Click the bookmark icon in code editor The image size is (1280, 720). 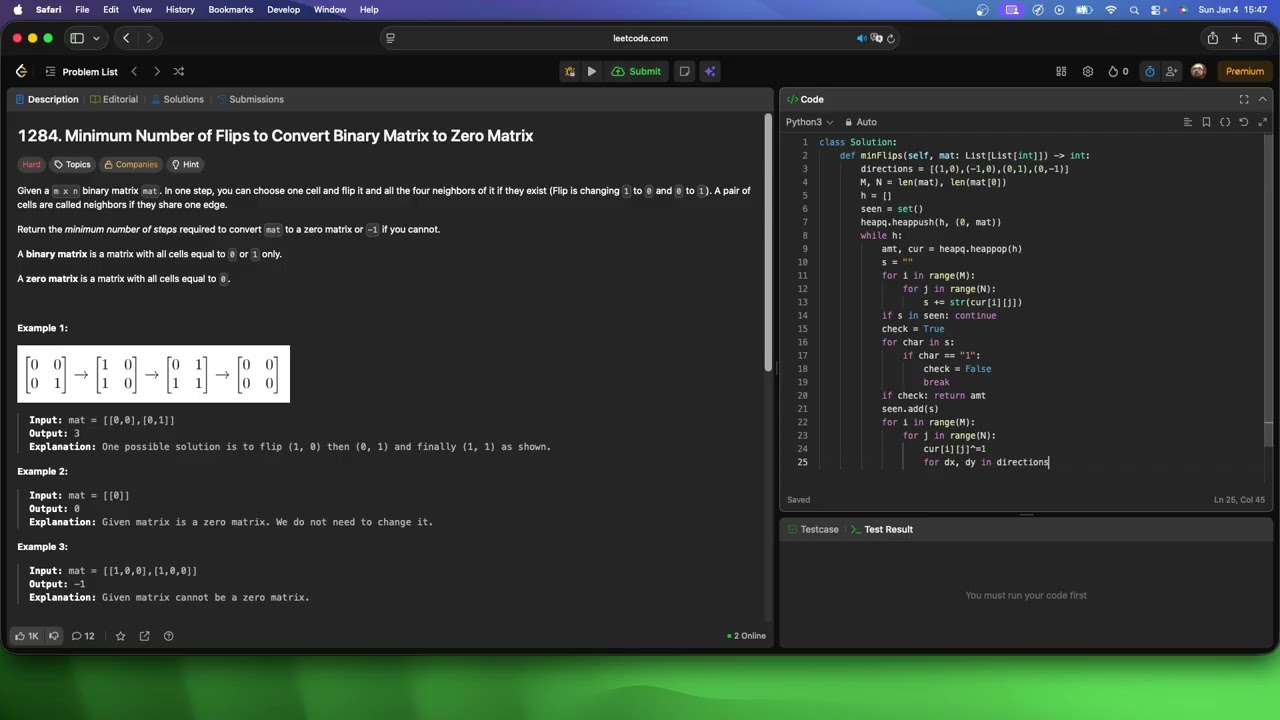click(1206, 122)
